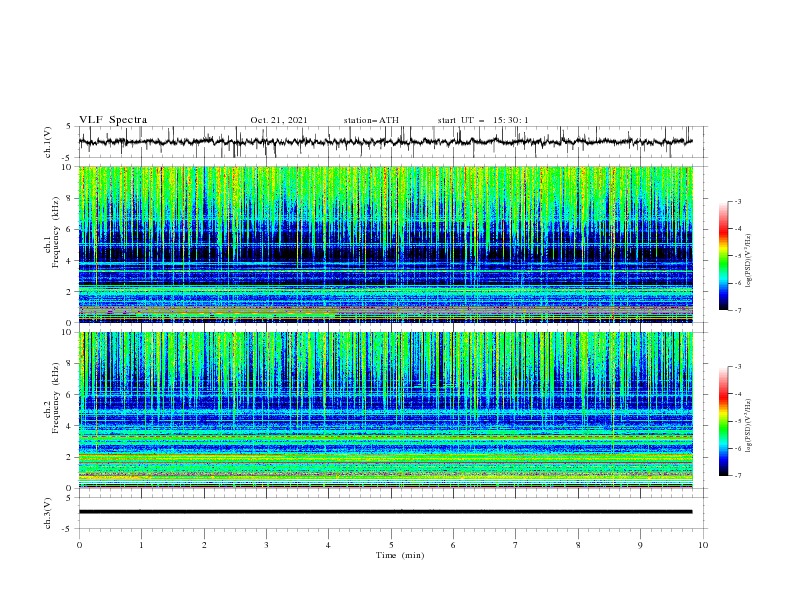
Task: Click time axis tick label "8"
Action: point(578,545)
